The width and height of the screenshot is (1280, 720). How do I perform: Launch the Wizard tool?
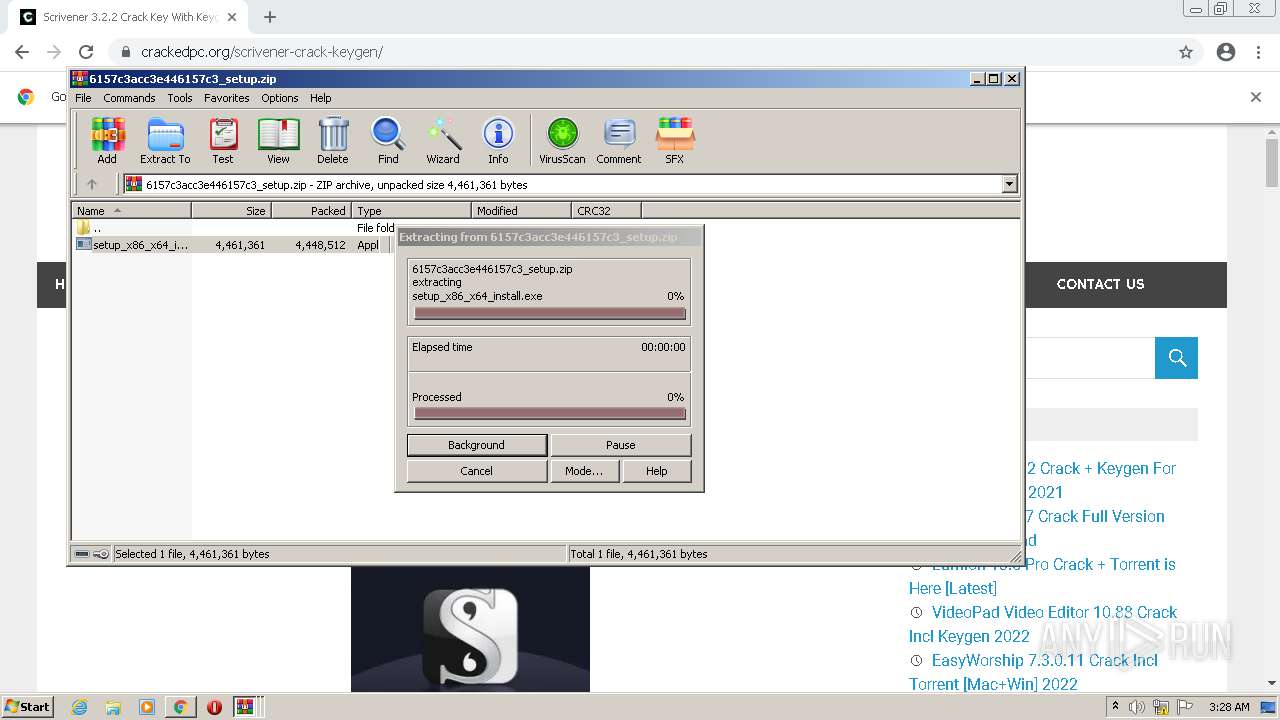[x=443, y=140]
